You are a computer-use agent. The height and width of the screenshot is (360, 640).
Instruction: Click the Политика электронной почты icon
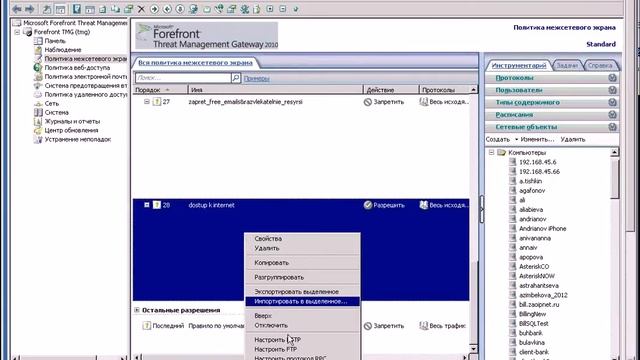pyautogui.click(x=38, y=77)
